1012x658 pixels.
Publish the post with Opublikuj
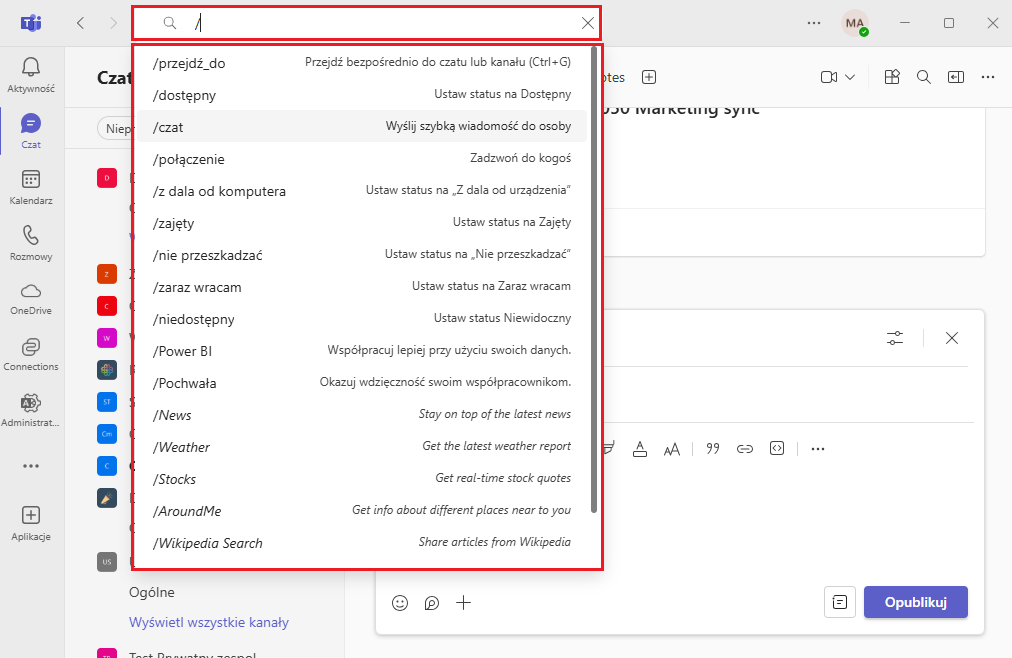click(916, 602)
